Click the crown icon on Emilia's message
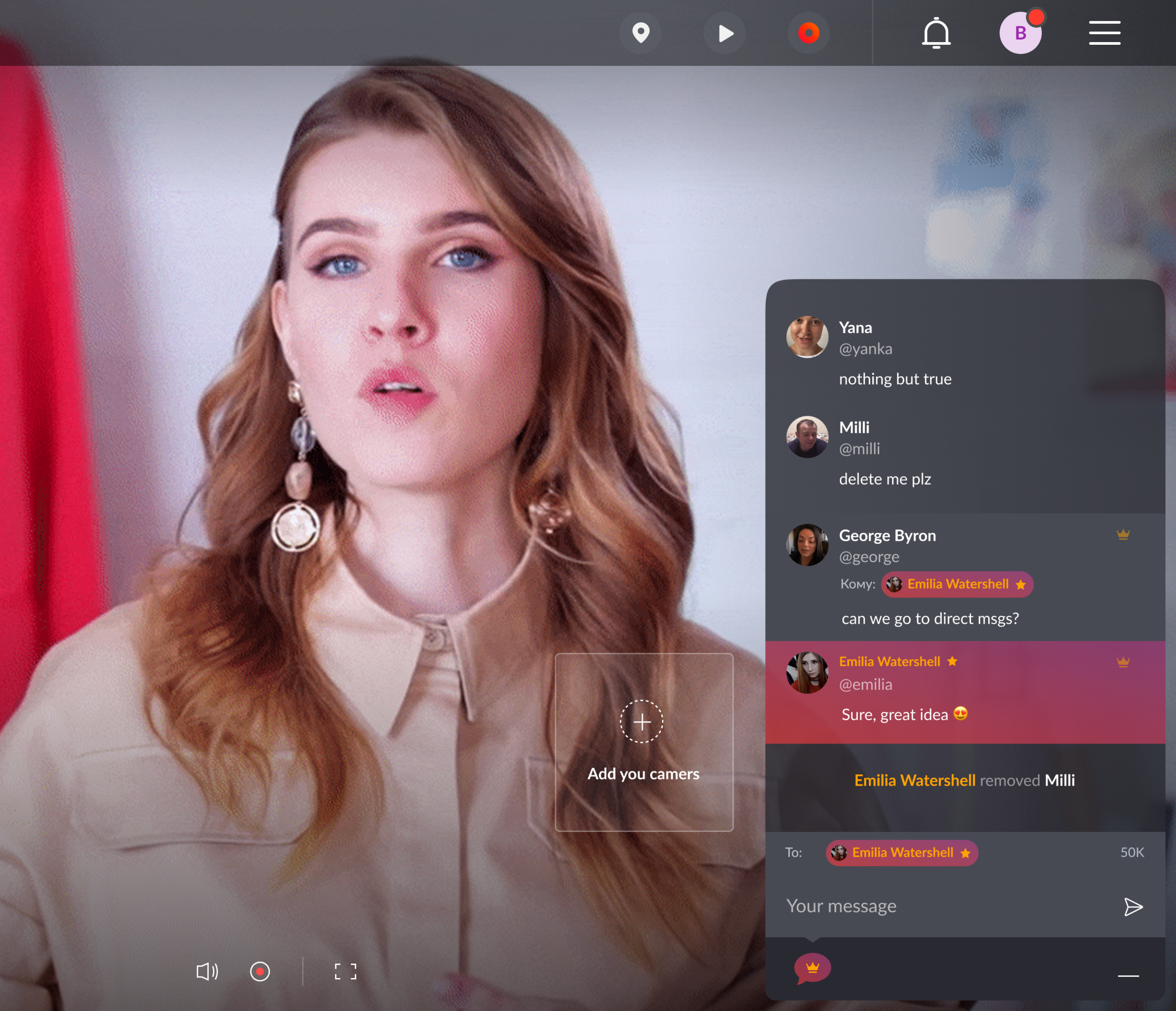This screenshot has height=1011, width=1176. coord(1123,662)
